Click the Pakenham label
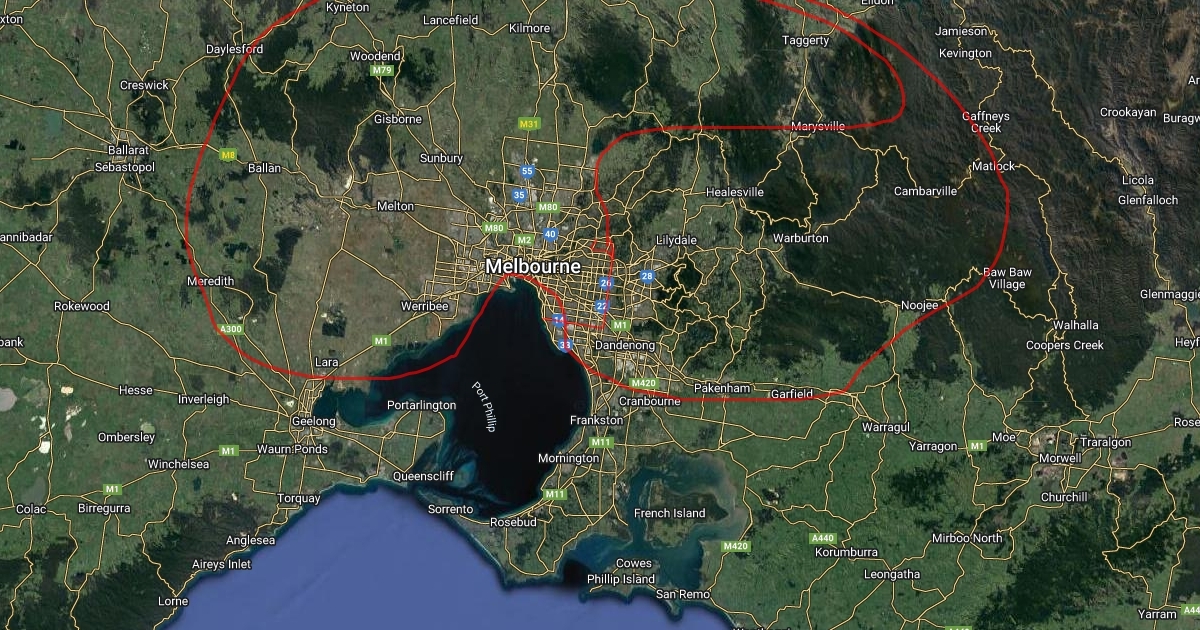This screenshot has height=630, width=1200. [721, 387]
